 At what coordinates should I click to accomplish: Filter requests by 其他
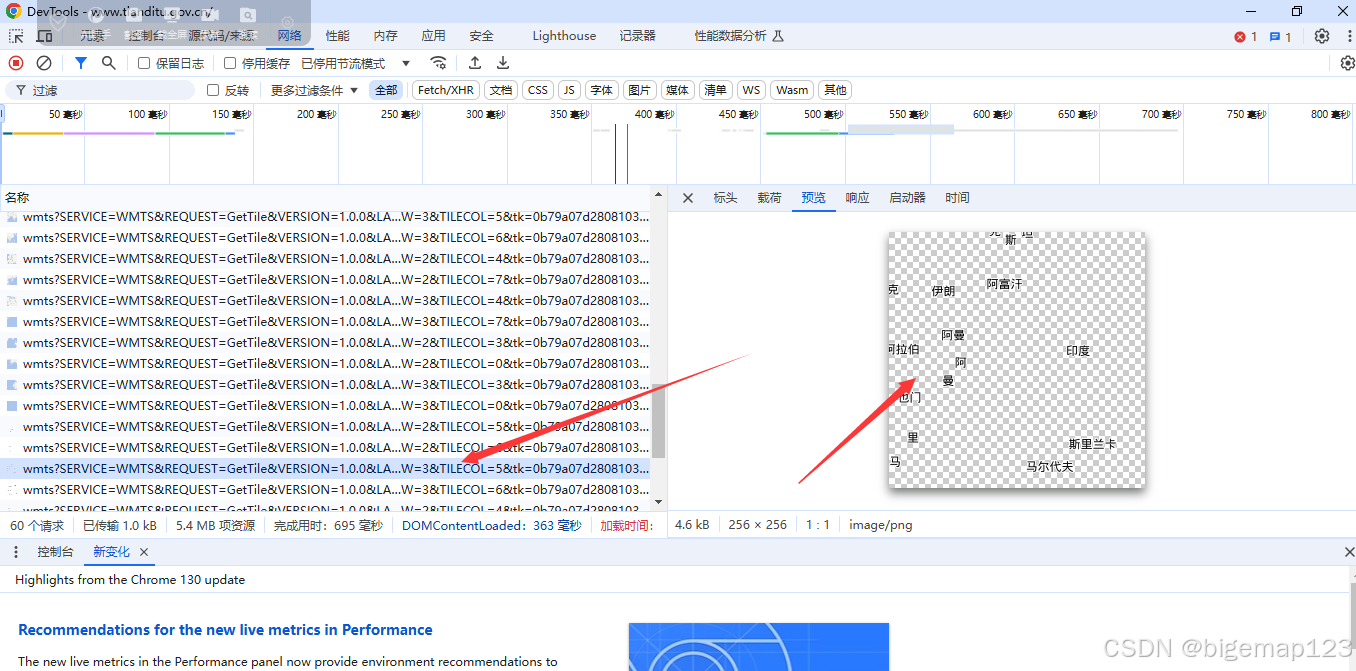pyautogui.click(x=835, y=90)
